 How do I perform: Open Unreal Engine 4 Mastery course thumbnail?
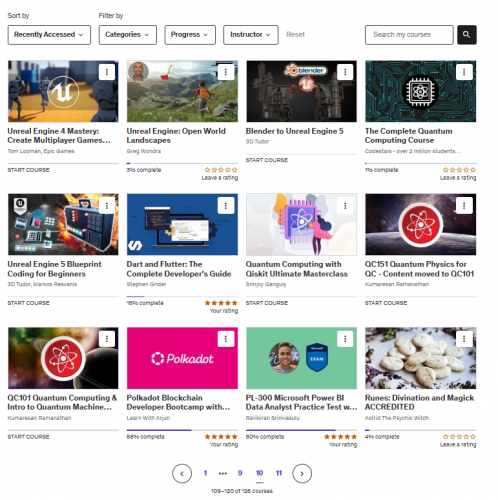[63, 91]
